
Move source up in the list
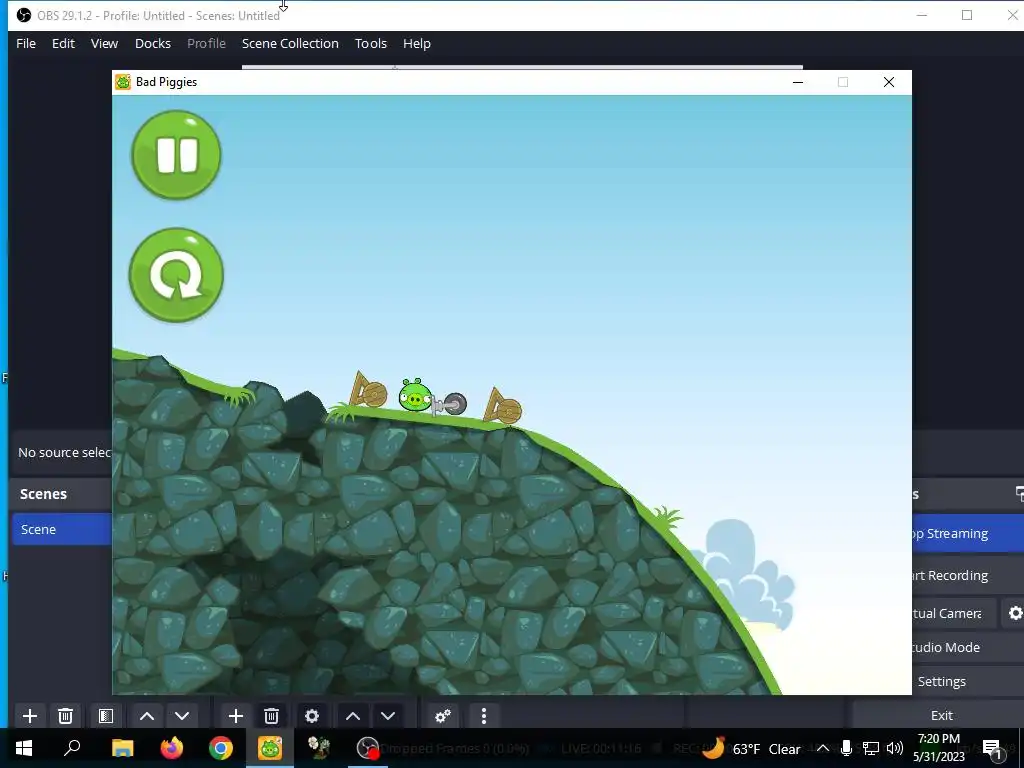pyautogui.click(x=353, y=716)
